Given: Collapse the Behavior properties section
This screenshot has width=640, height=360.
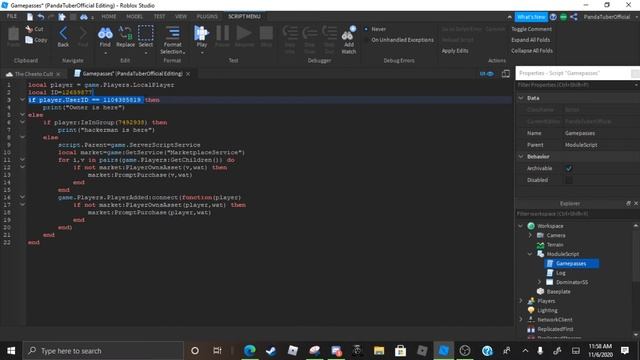Looking at the screenshot, I should (x=521, y=156).
